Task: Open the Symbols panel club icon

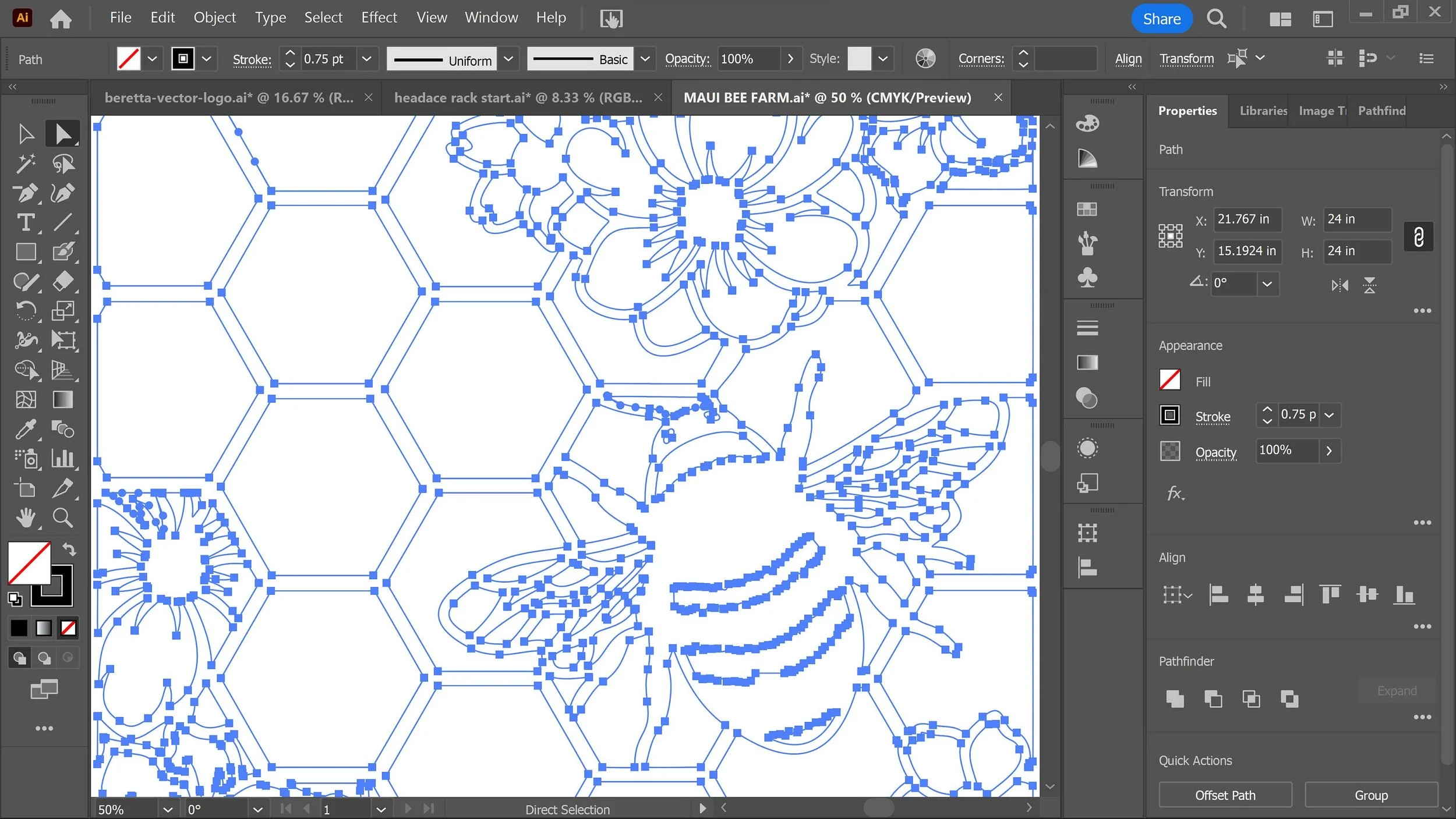Action: point(1087,278)
